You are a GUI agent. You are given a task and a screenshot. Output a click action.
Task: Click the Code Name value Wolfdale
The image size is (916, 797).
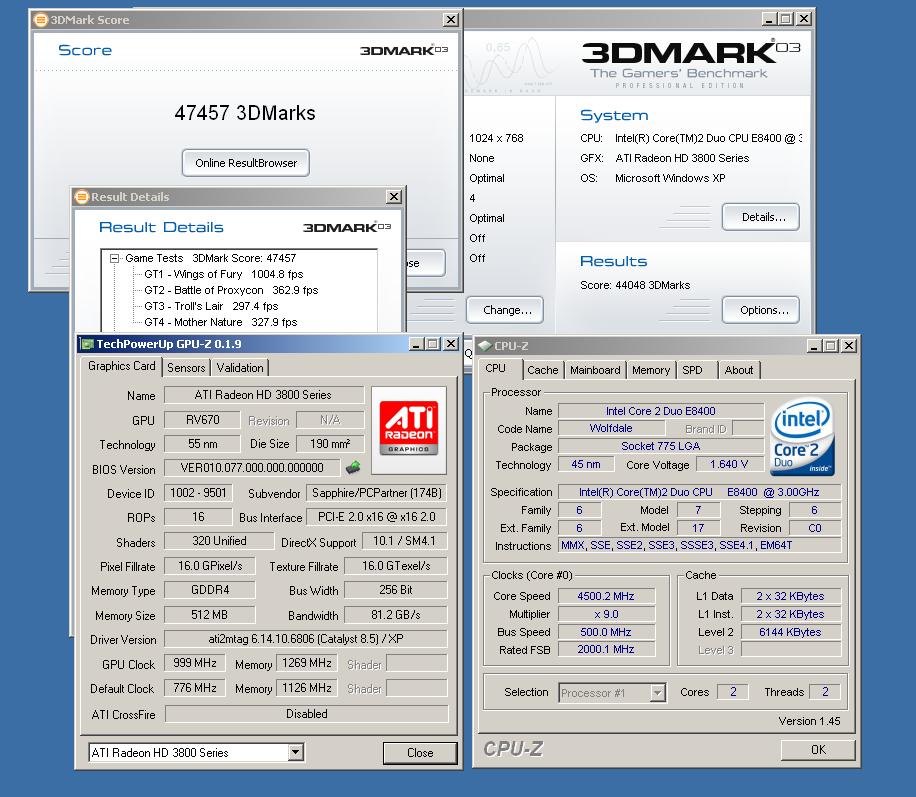pos(611,428)
